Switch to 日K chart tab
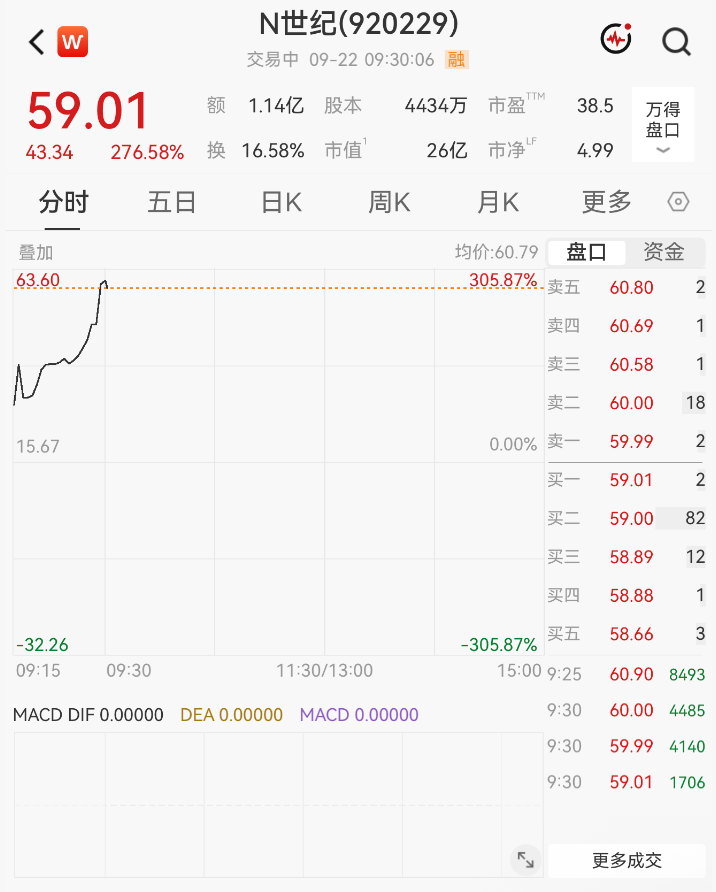 point(282,202)
